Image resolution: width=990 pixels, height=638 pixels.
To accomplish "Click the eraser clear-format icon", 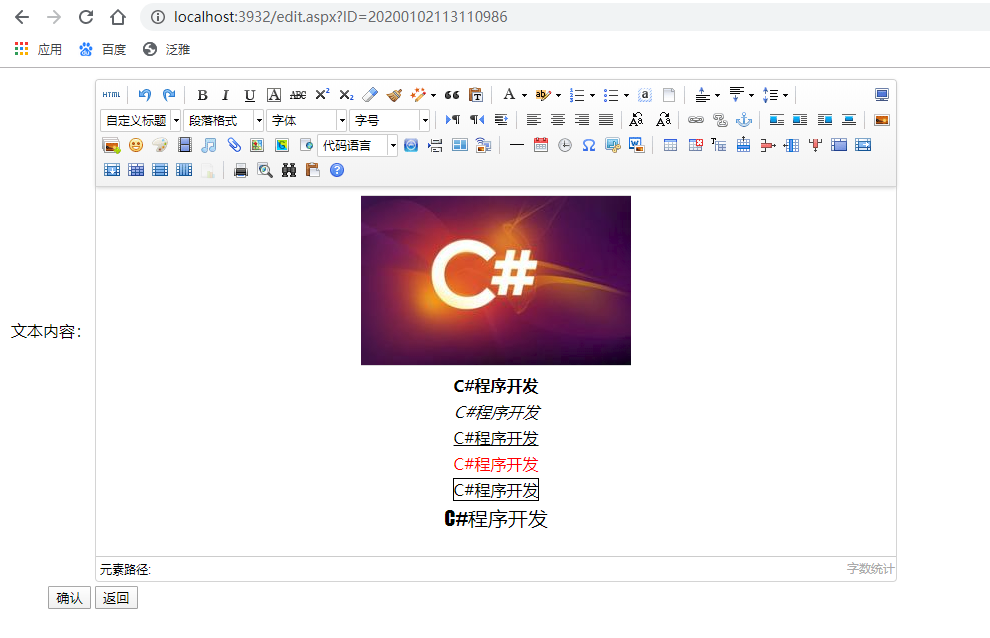I will coord(370,95).
